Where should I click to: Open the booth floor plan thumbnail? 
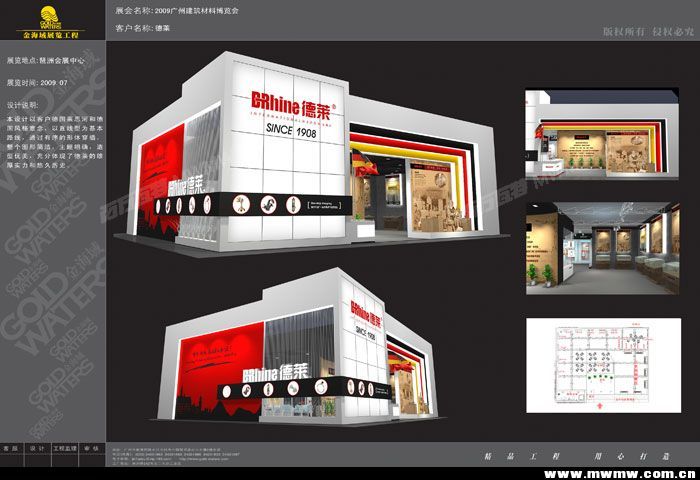604,365
